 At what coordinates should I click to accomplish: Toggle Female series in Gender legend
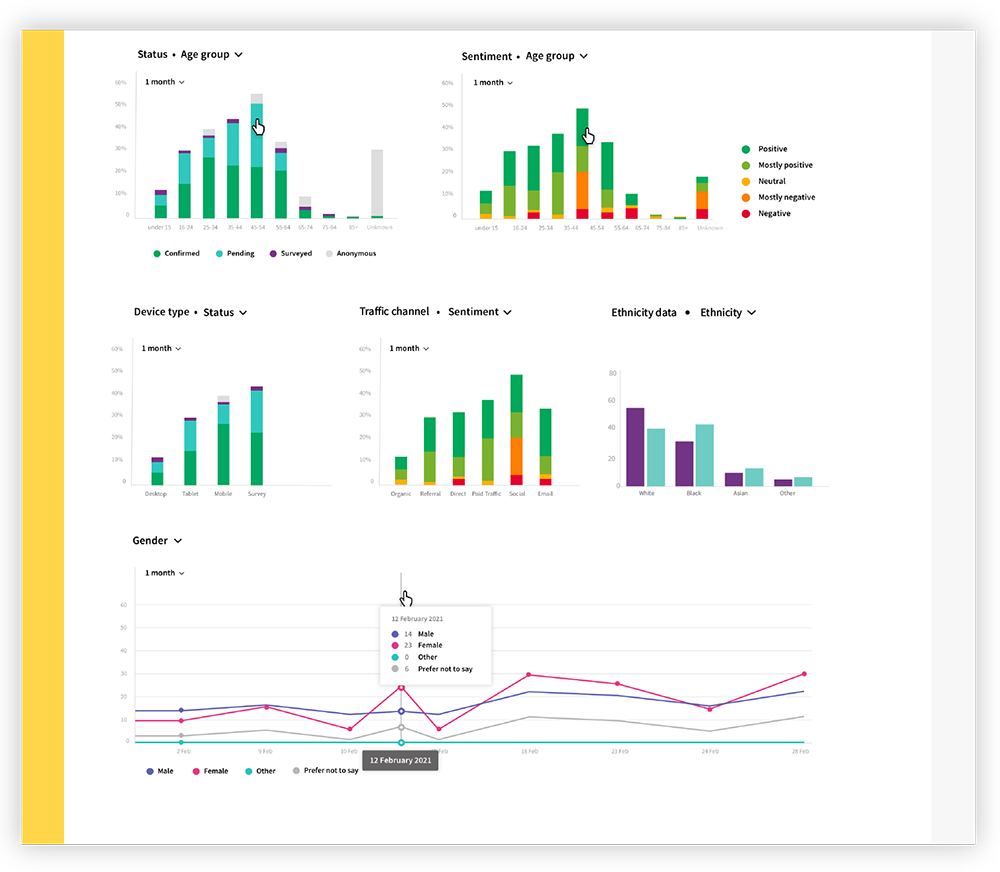click(210, 771)
